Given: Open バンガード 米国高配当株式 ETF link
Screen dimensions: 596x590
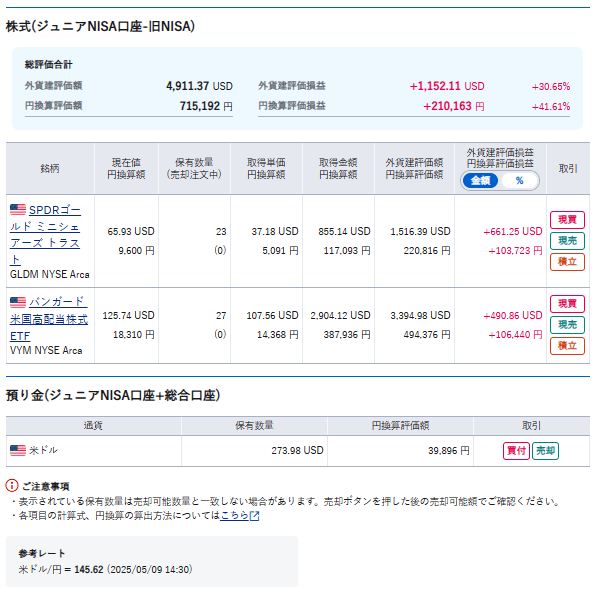Looking at the screenshot, I should coord(49,319).
